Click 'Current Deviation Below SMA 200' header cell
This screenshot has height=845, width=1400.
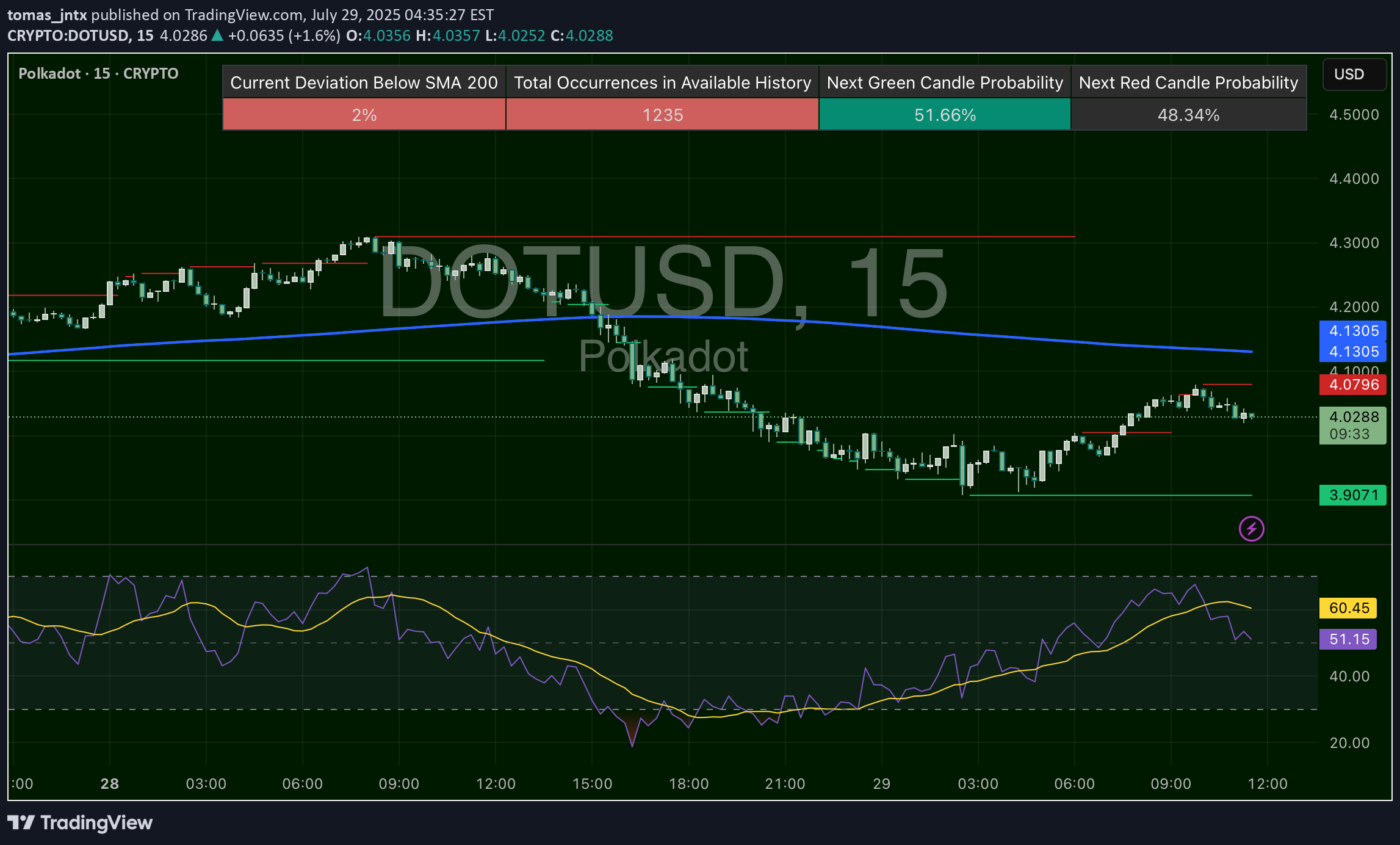(x=364, y=82)
